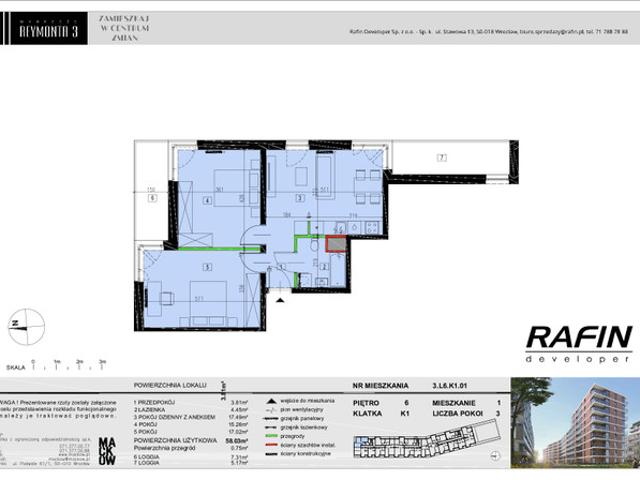
Task: Click the 'ZAMIESZKAJ W CENTRUM ZMIAN' slogan
Action: (x=124, y=28)
